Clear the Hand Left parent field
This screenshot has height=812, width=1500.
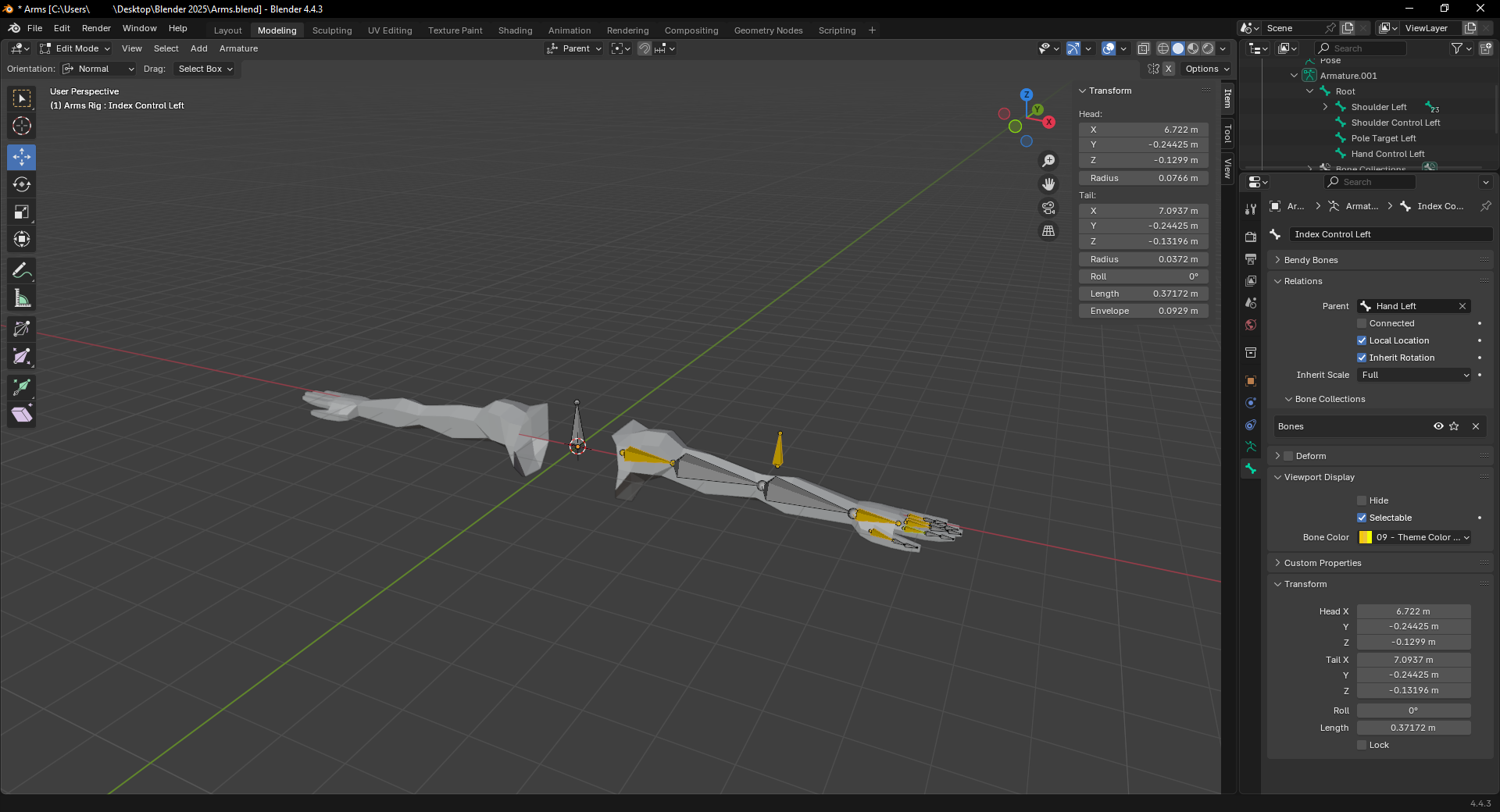(x=1462, y=306)
